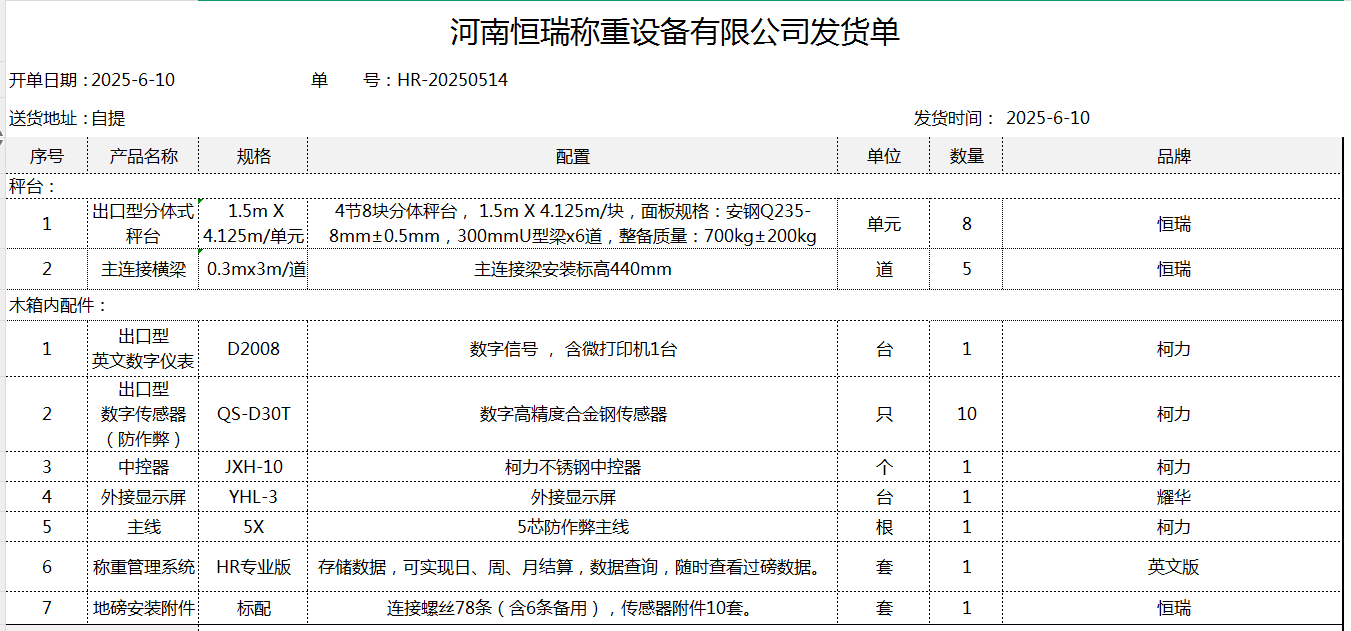Click the 数量 header cell
This screenshot has height=631, width=1351.
click(x=966, y=156)
